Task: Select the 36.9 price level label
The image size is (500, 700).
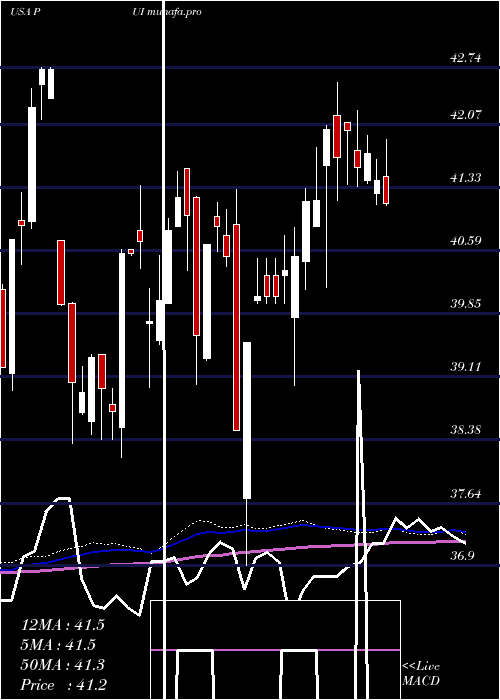Action: tap(466, 555)
